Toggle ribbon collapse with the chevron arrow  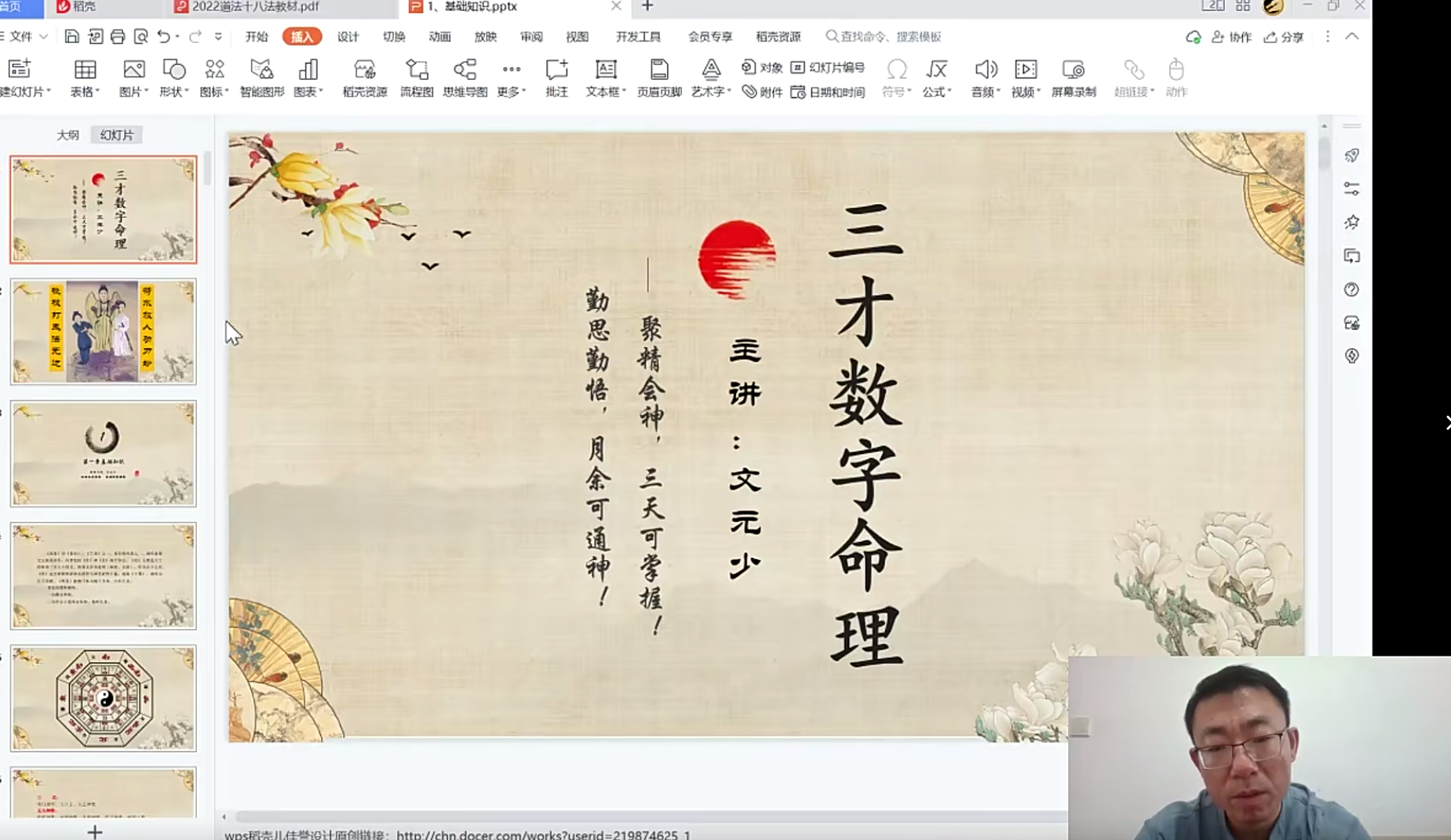tap(1353, 36)
